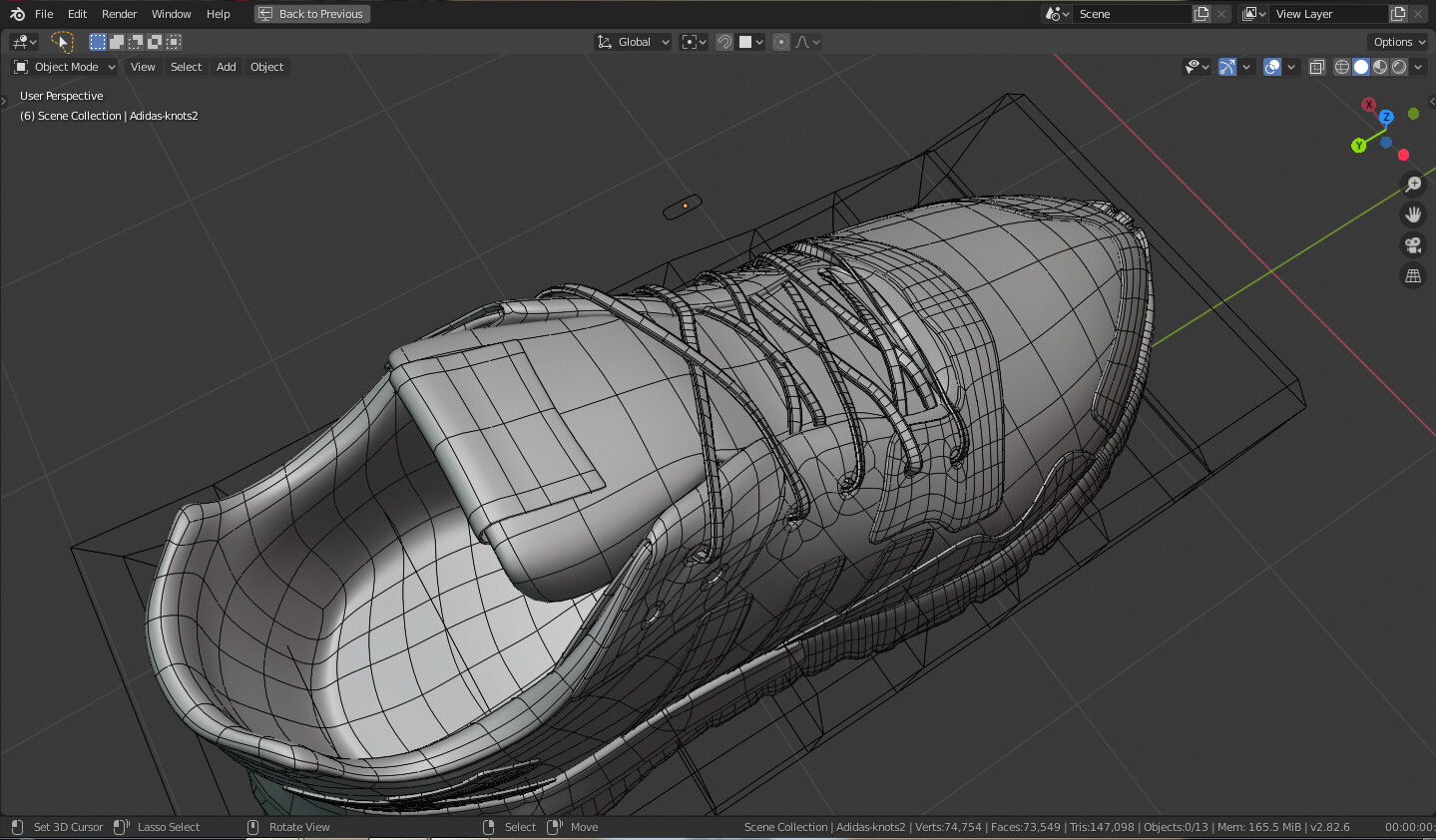Open the Object menu in viewport header

[x=266, y=67]
